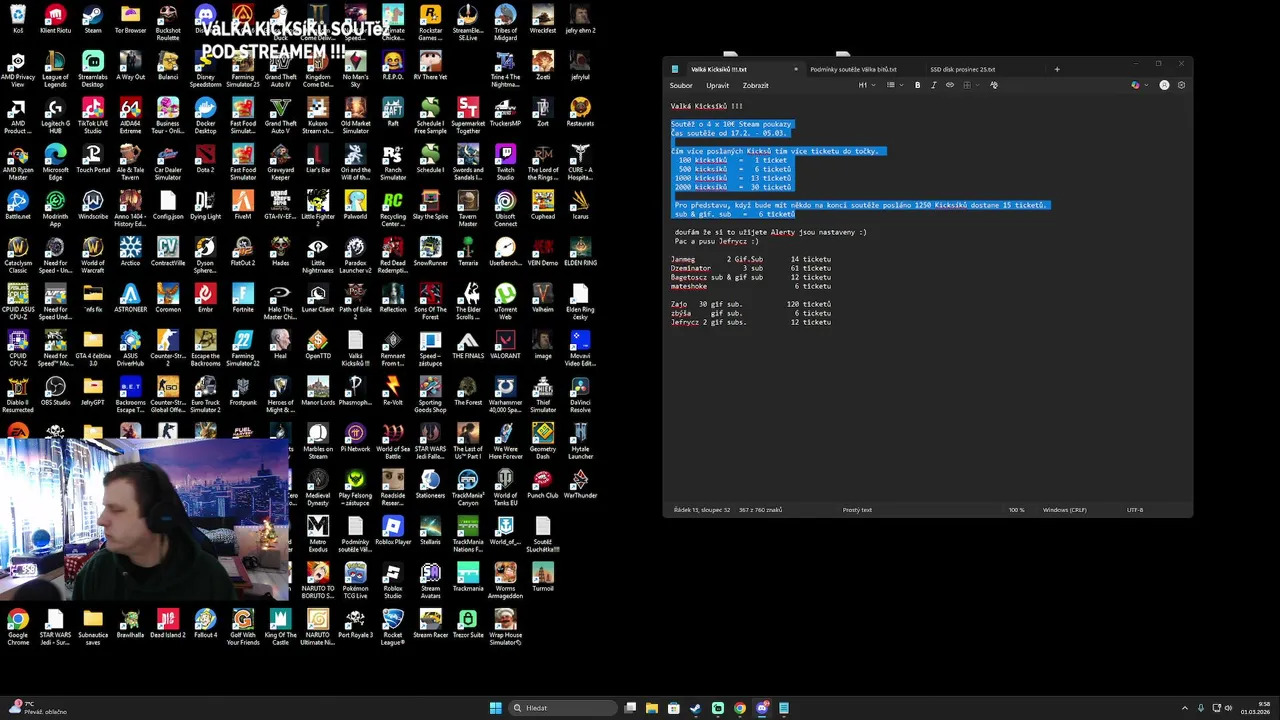This screenshot has width=1280, height=720.
Task: Expand the table insert dropdown
Action: click(969, 85)
